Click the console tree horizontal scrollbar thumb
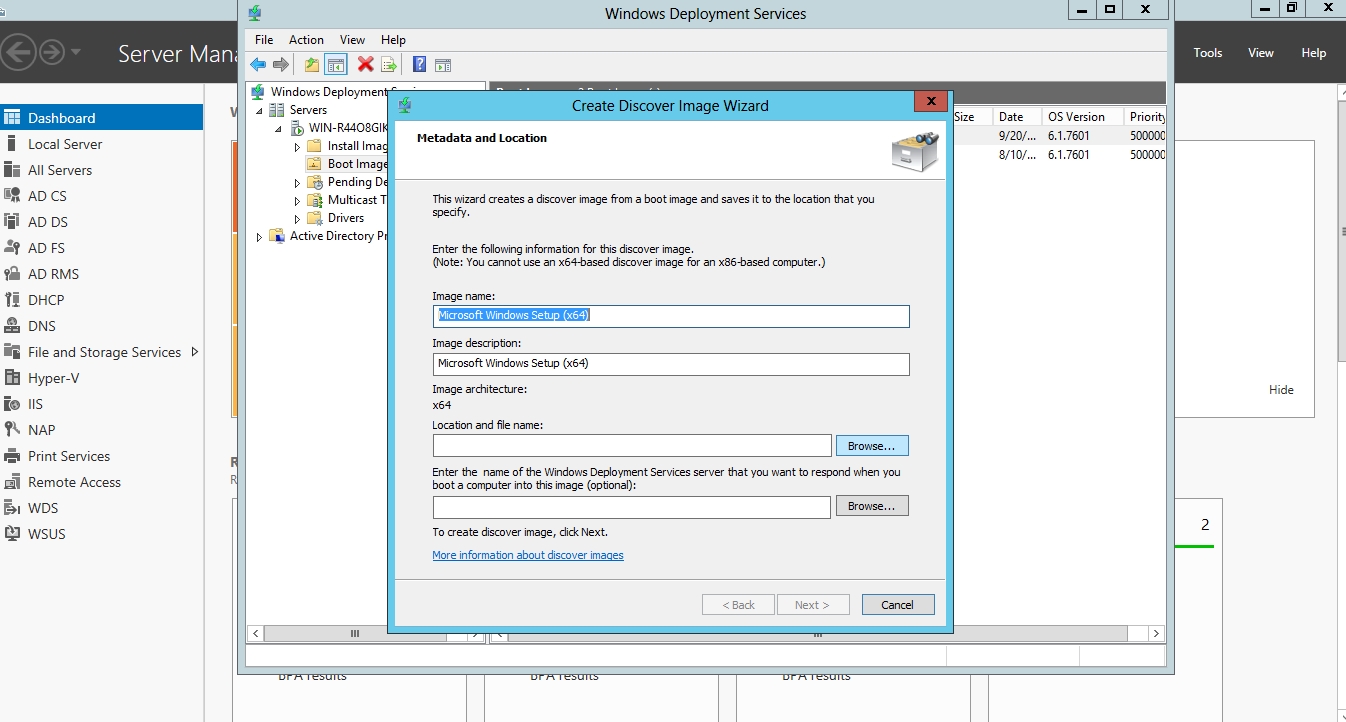Screen dimensions: 1346x722 click(x=354, y=634)
